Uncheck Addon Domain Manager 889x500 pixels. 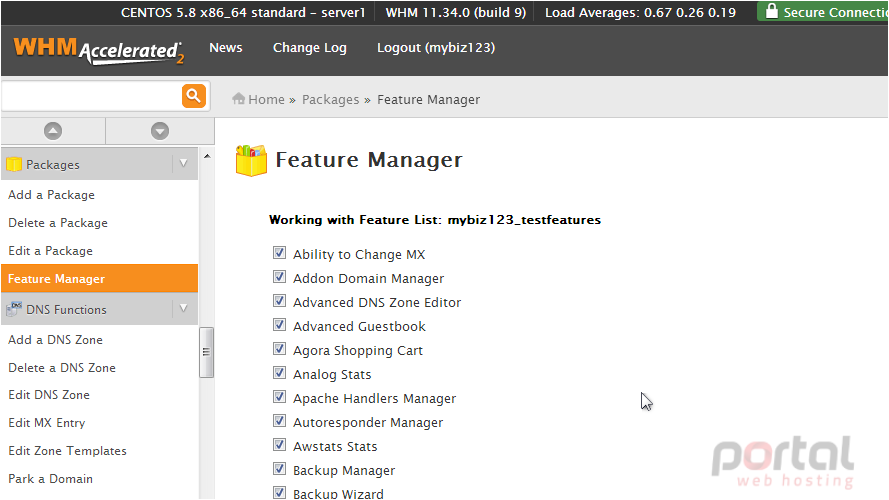click(x=279, y=277)
